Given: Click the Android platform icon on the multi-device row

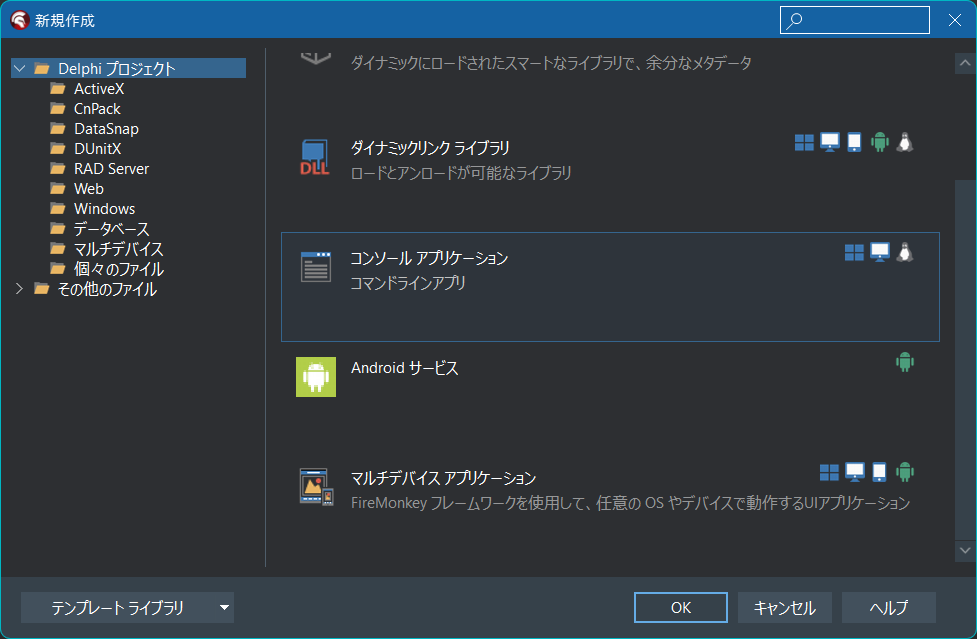Looking at the screenshot, I should click(x=904, y=472).
